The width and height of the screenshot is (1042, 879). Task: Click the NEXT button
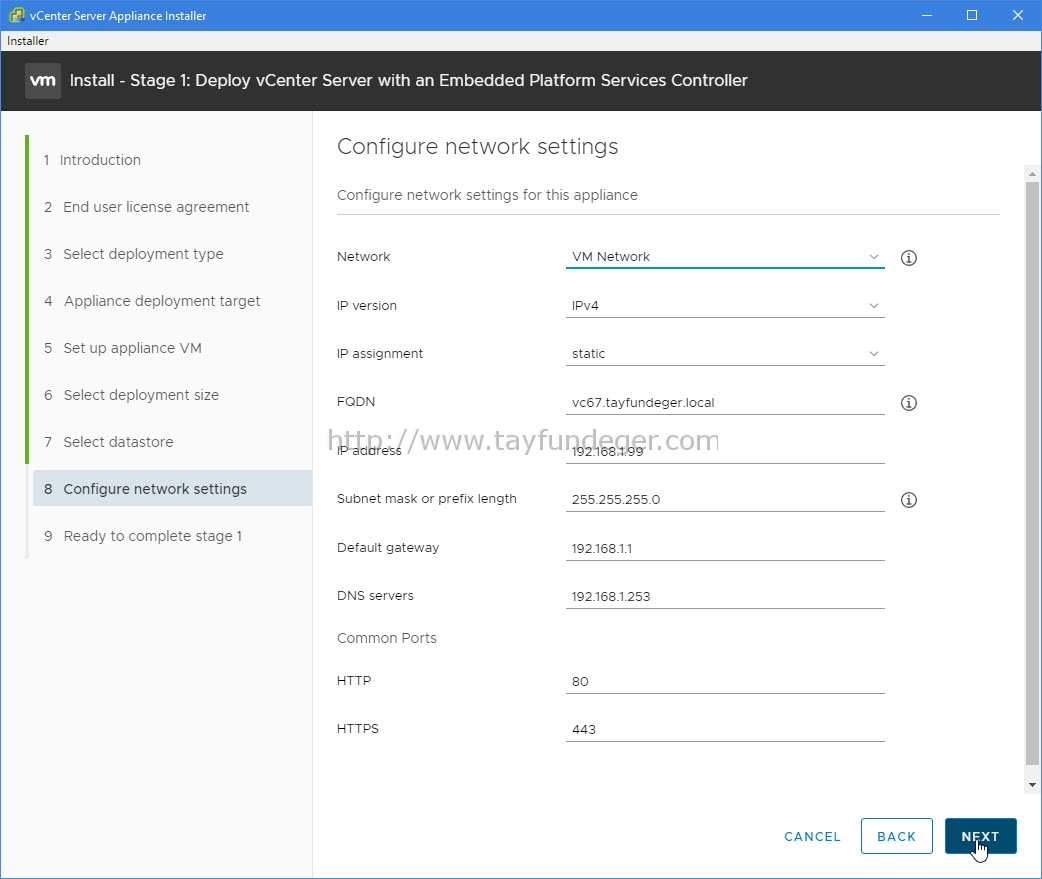[980, 836]
